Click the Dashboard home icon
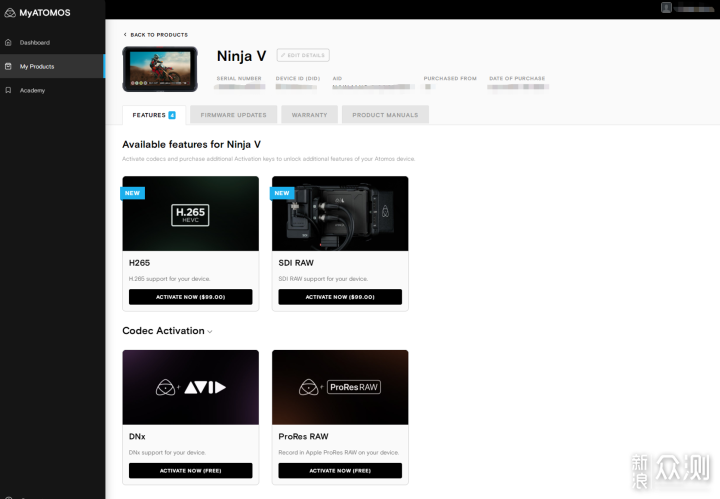 coord(8,43)
